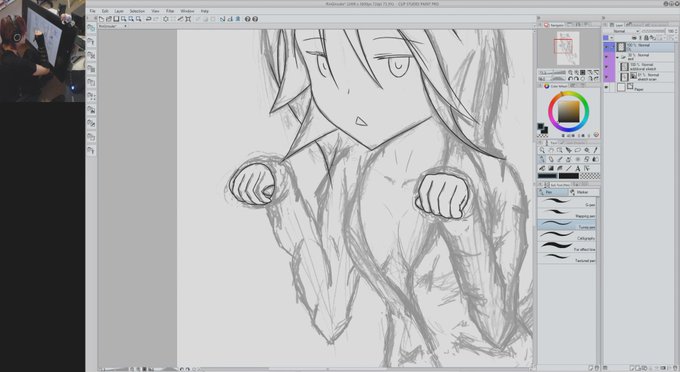Open the Filter menu

point(170,11)
